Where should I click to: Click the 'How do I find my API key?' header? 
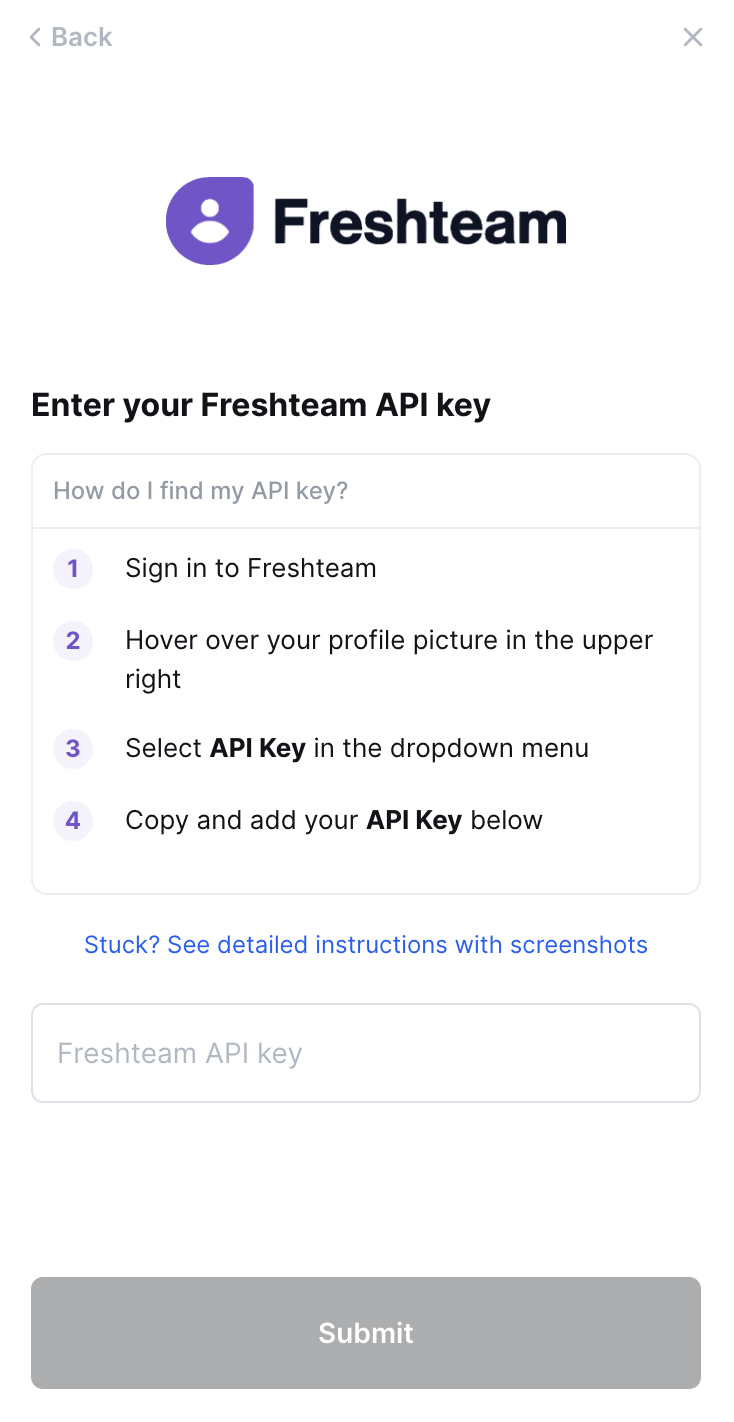click(x=200, y=491)
